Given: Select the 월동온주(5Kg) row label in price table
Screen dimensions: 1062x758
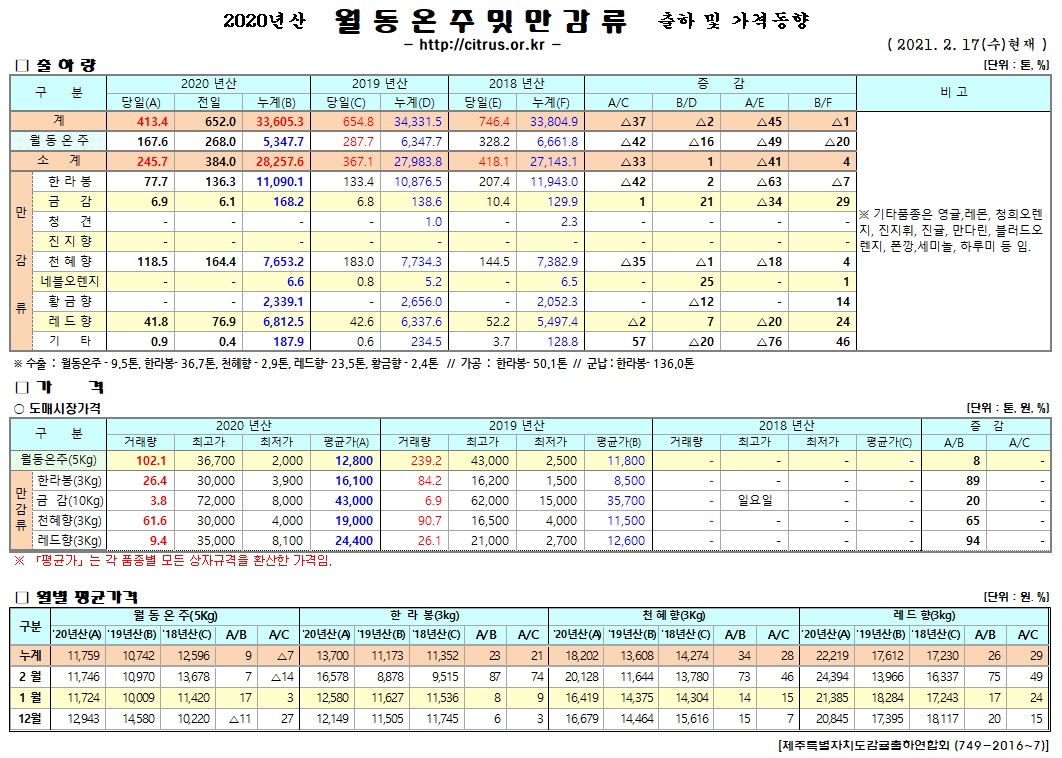Looking at the screenshot, I should point(57,460).
